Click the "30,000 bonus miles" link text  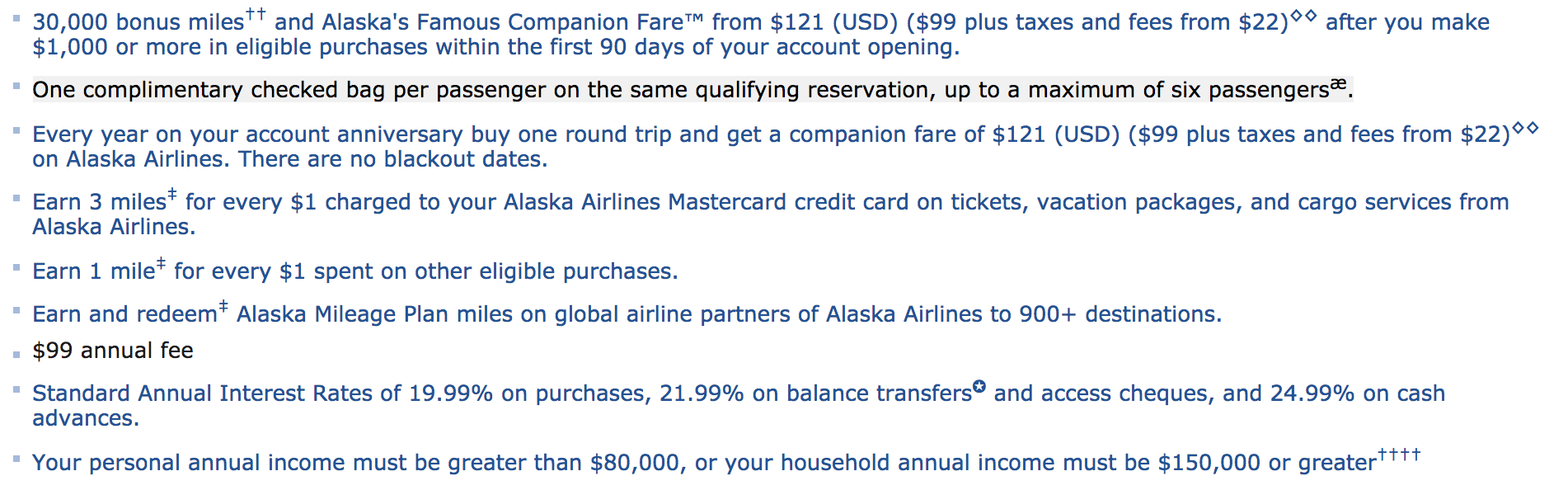click(x=138, y=22)
